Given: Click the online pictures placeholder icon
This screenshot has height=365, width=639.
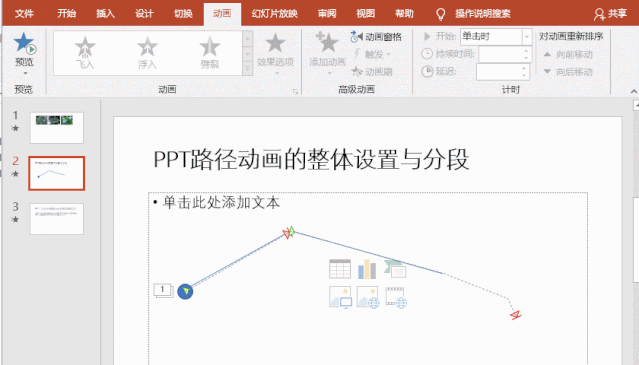Looking at the screenshot, I should pos(368,297).
